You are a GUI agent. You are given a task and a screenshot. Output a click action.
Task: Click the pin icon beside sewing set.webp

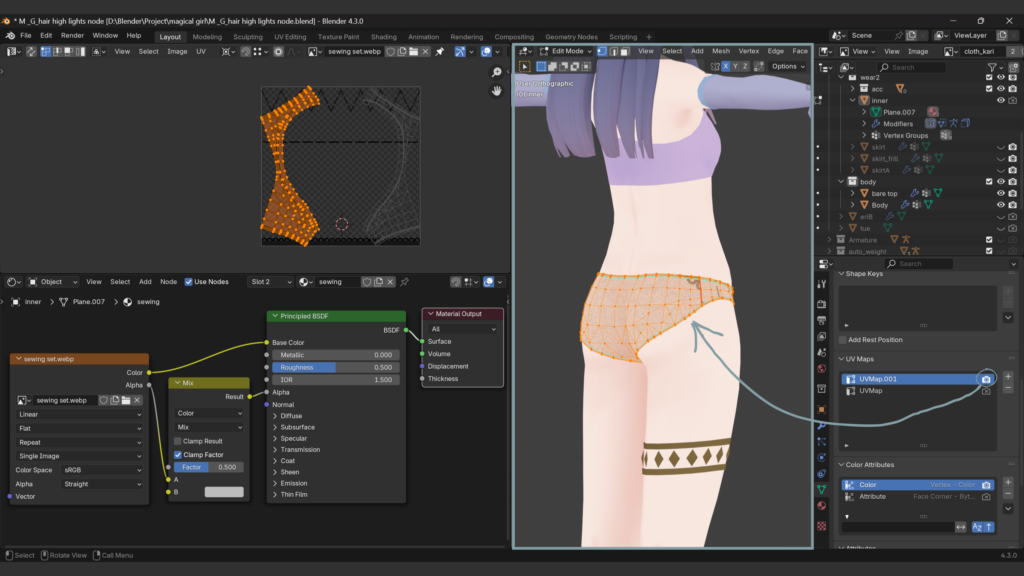coord(438,51)
